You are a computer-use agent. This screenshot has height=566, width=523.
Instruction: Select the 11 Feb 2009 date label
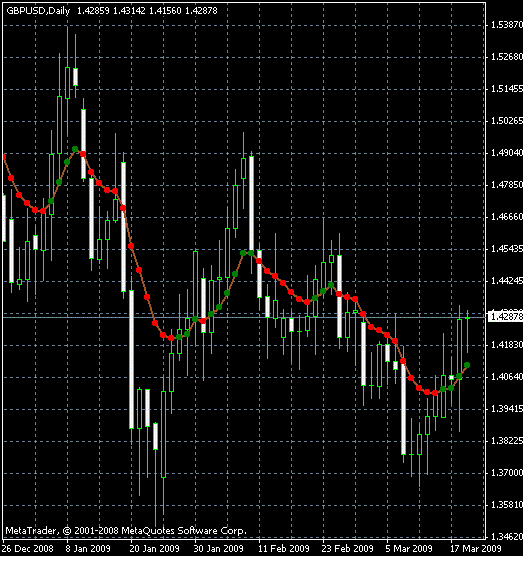click(283, 549)
